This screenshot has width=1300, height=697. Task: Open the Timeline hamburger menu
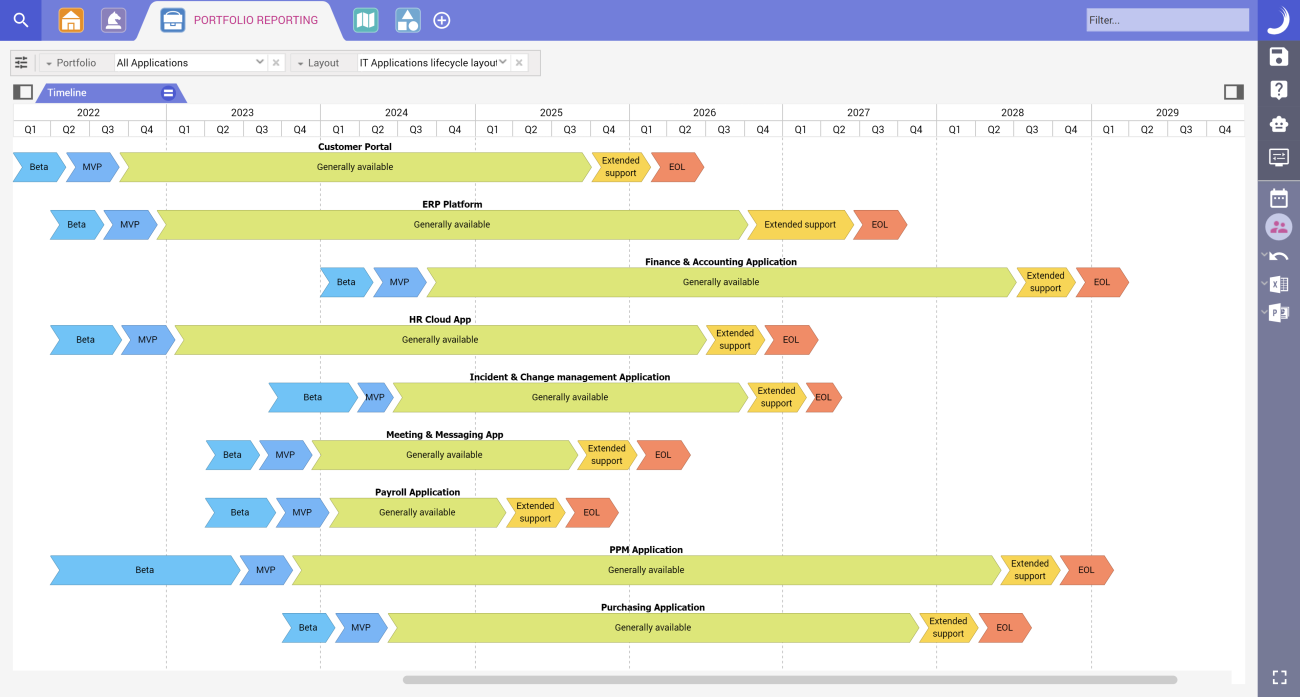pos(167,91)
